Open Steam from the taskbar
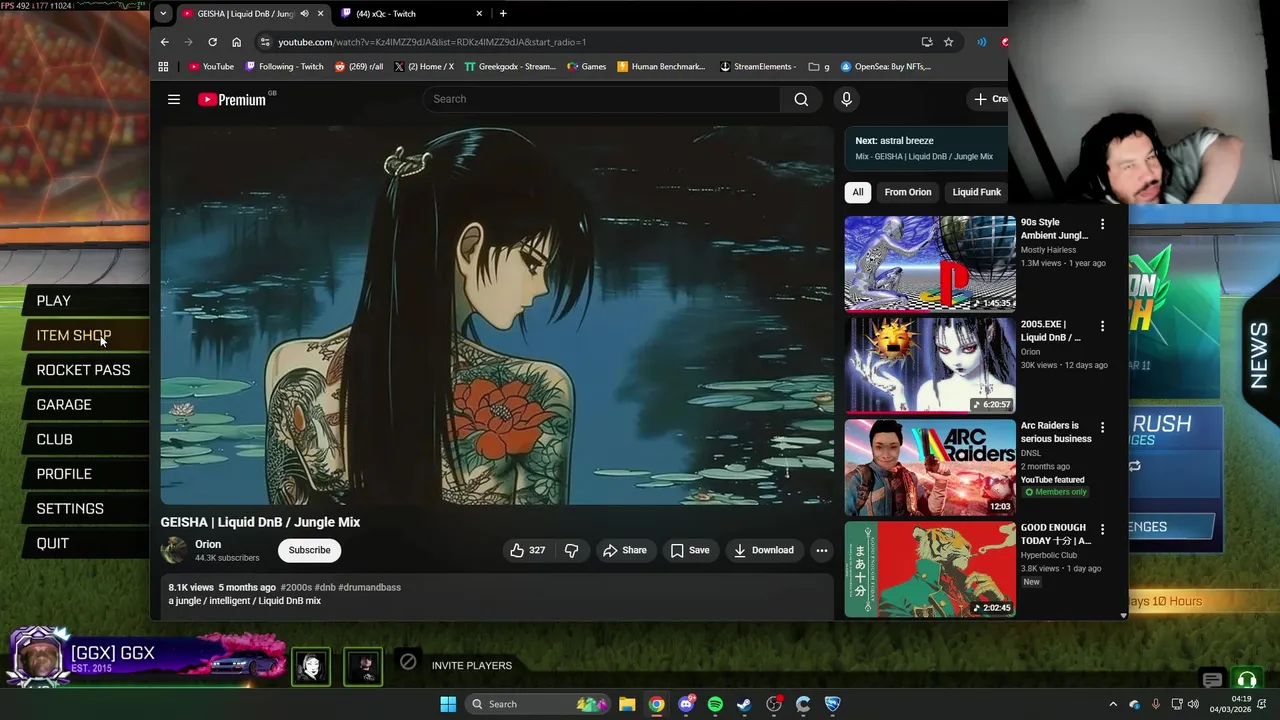 point(744,704)
